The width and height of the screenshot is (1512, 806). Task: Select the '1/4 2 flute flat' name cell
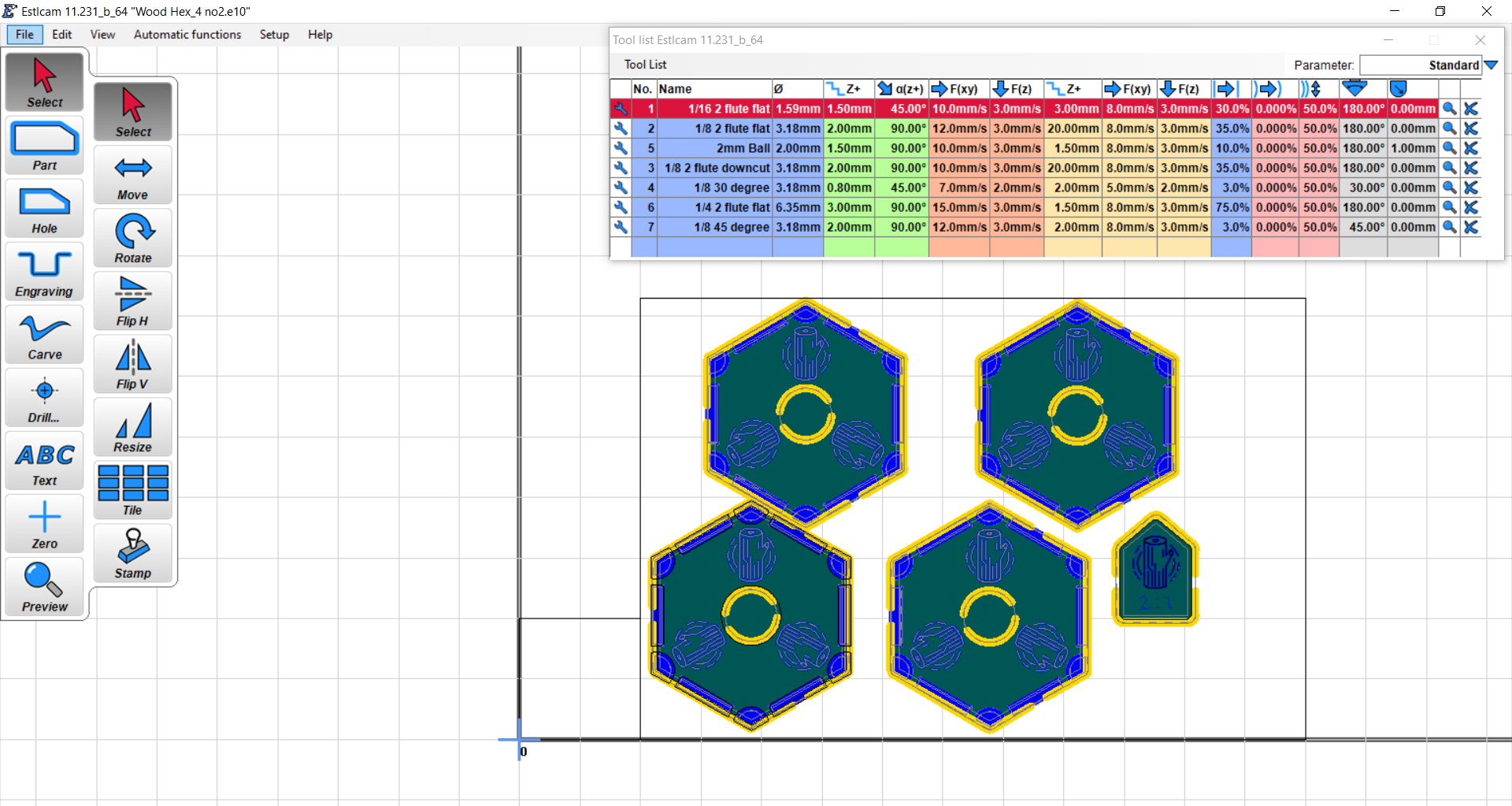coord(714,207)
